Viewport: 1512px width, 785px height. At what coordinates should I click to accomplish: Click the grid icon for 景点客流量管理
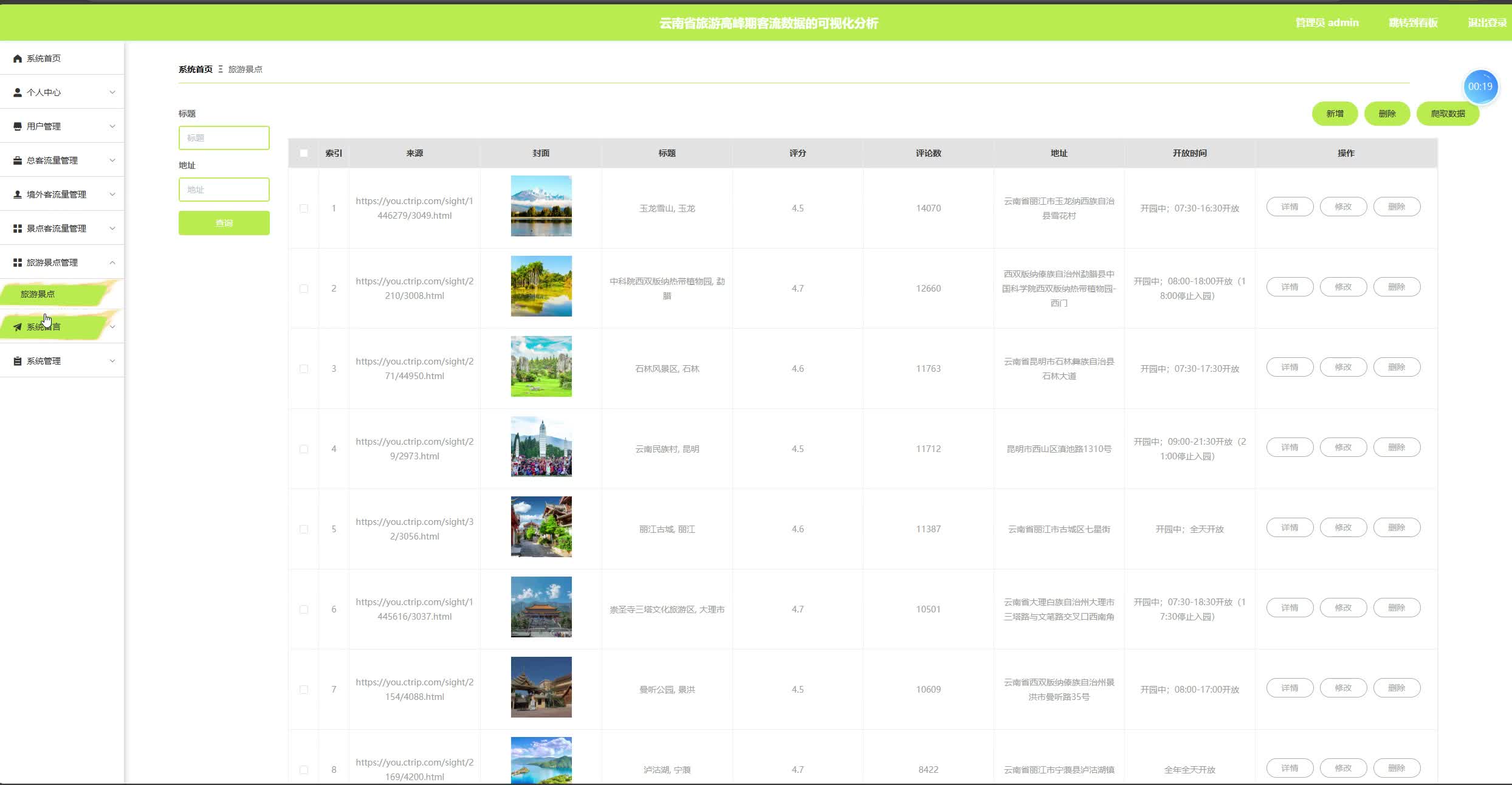pyautogui.click(x=18, y=228)
